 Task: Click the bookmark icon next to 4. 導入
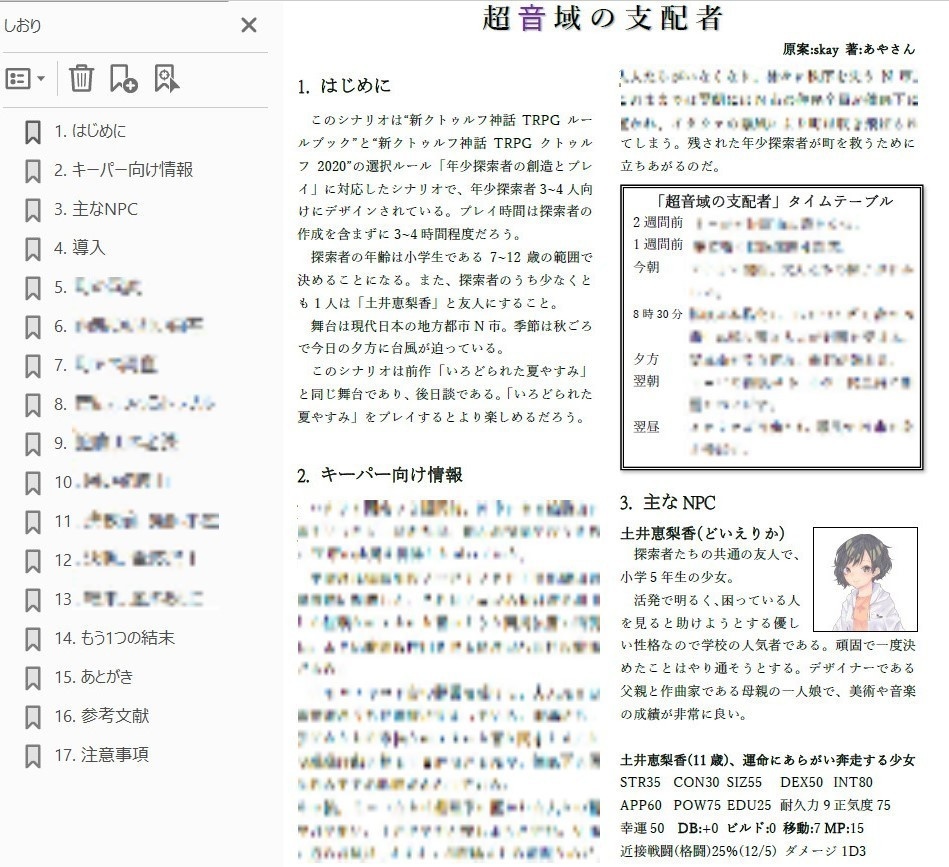click(x=33, y=248)
